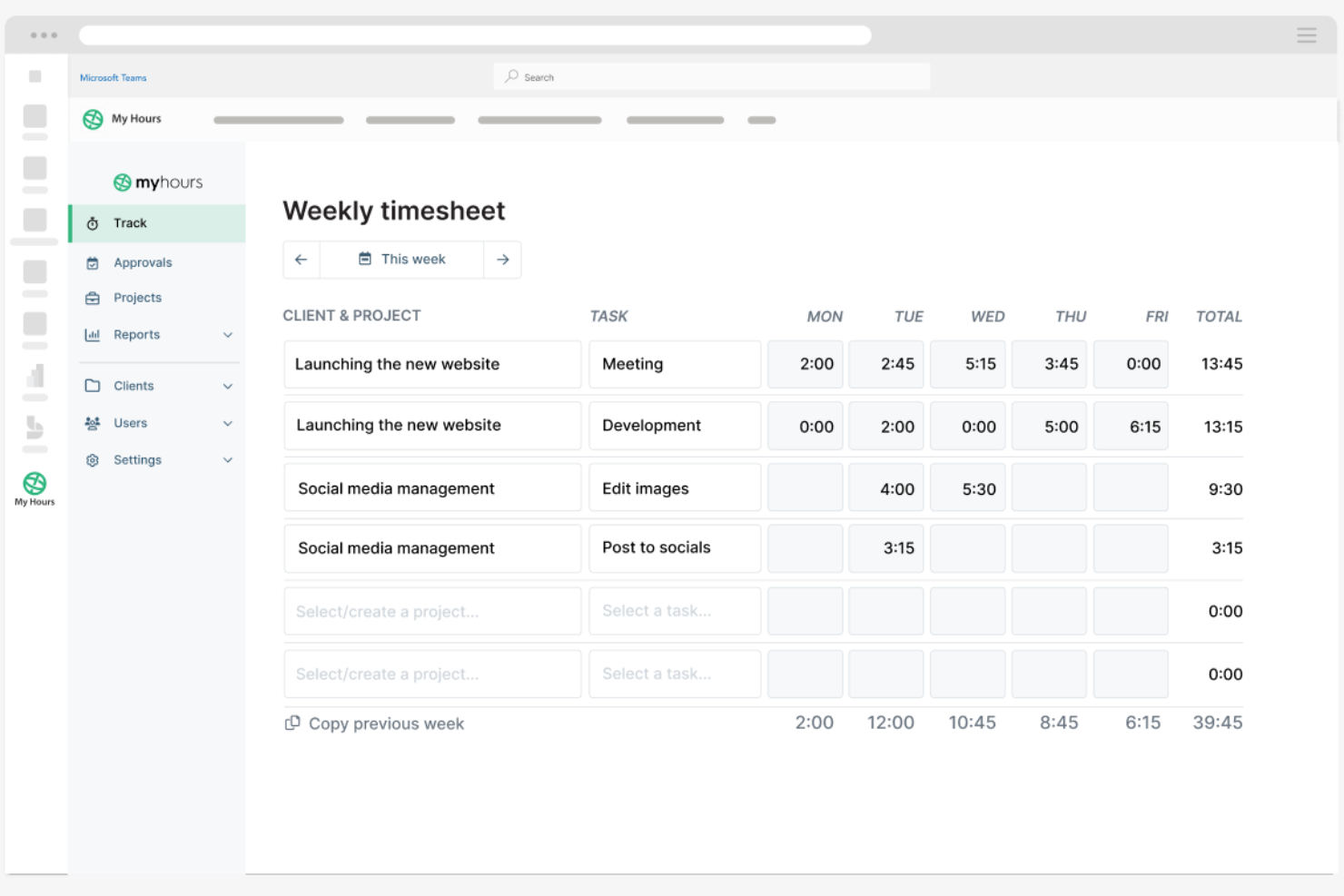This screenshot has height=896, width=1344.
Task: Click the Teams search field
Action: 711,76
